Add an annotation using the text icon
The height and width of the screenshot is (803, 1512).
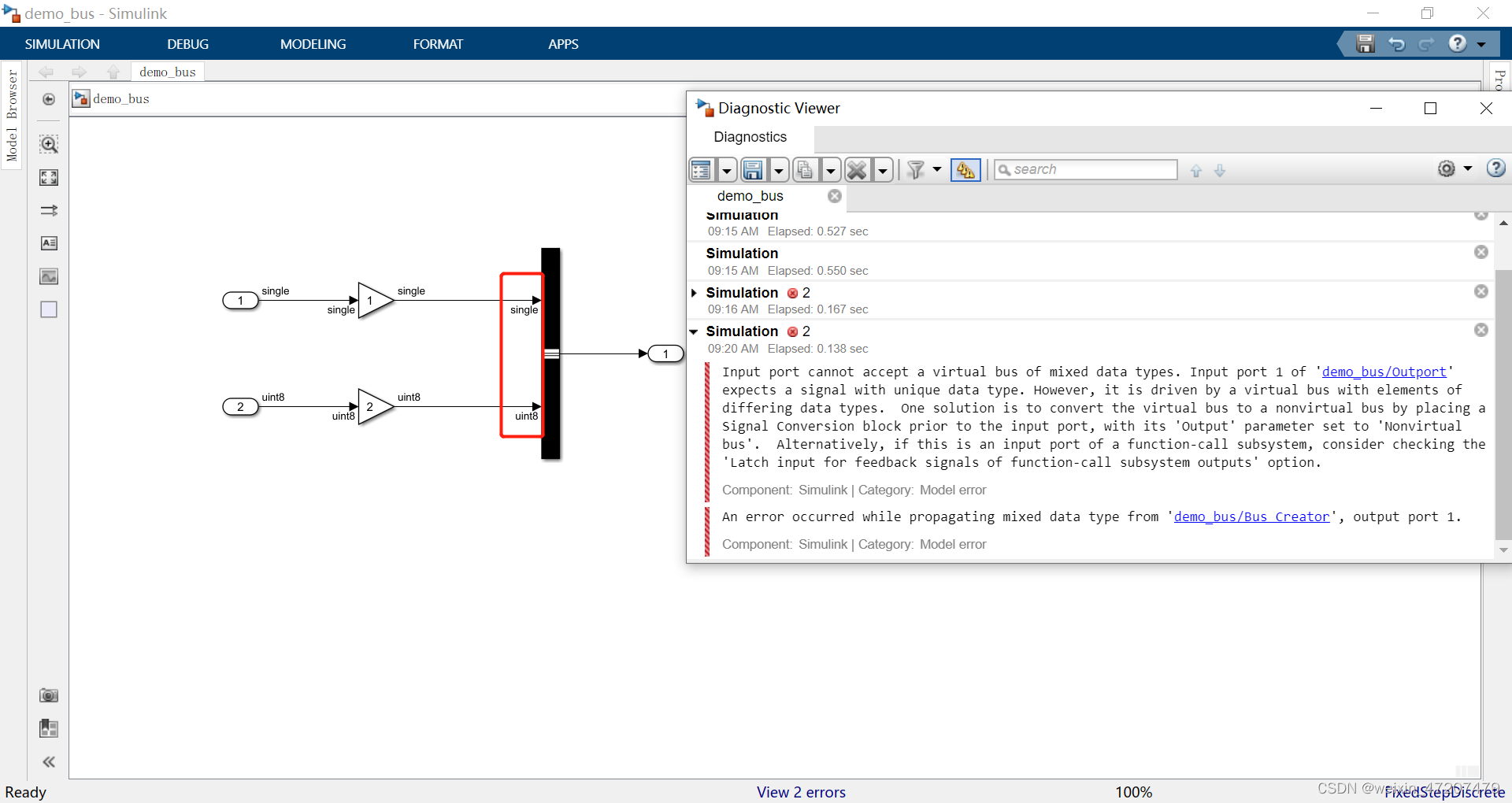49,243
